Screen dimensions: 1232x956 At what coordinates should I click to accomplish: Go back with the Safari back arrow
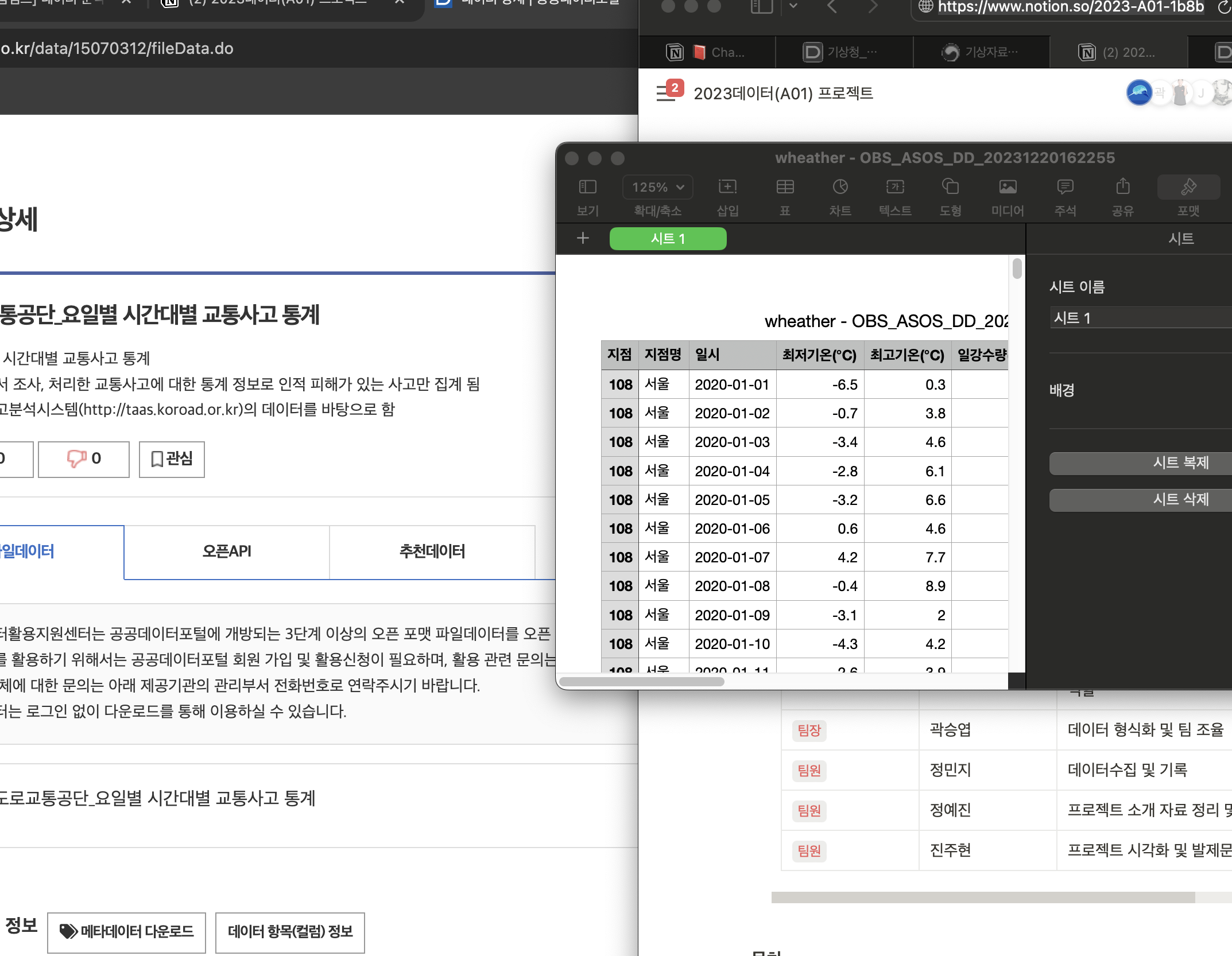coord(832,6)
